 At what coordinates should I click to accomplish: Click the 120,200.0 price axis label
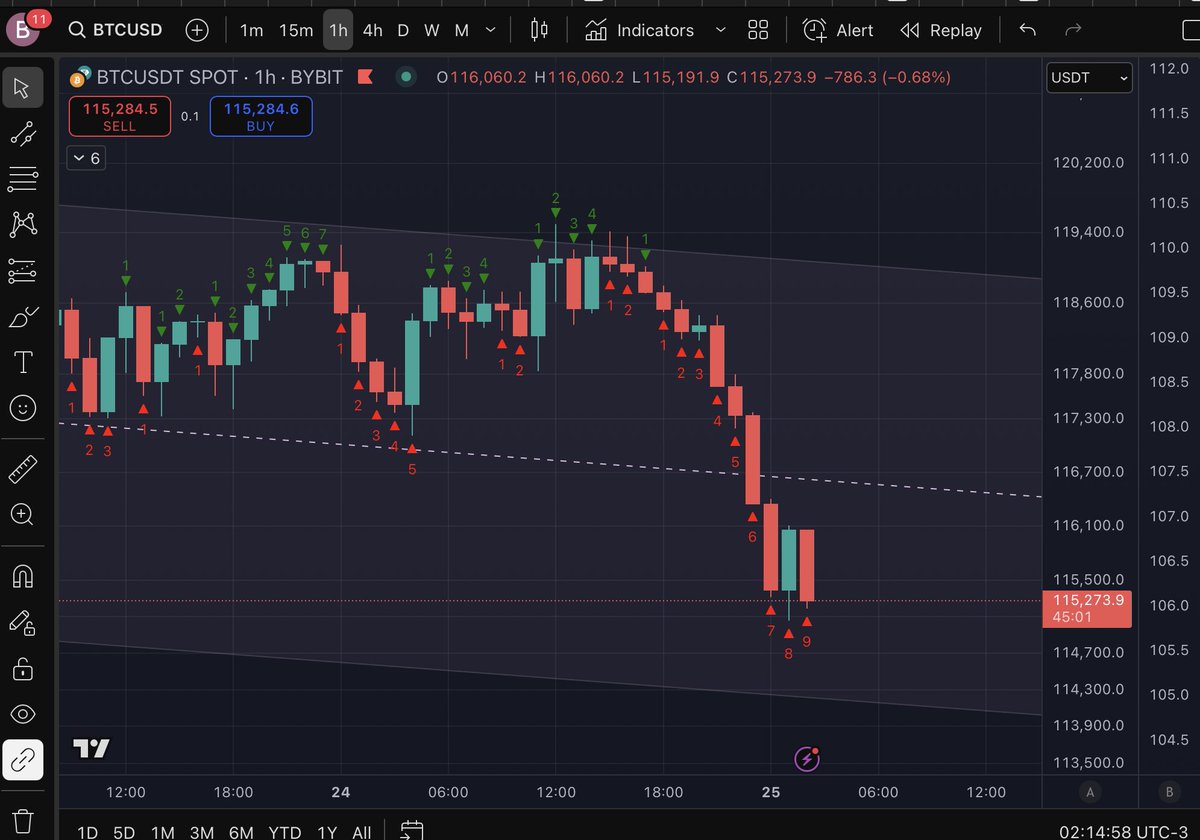[1088, 162]
